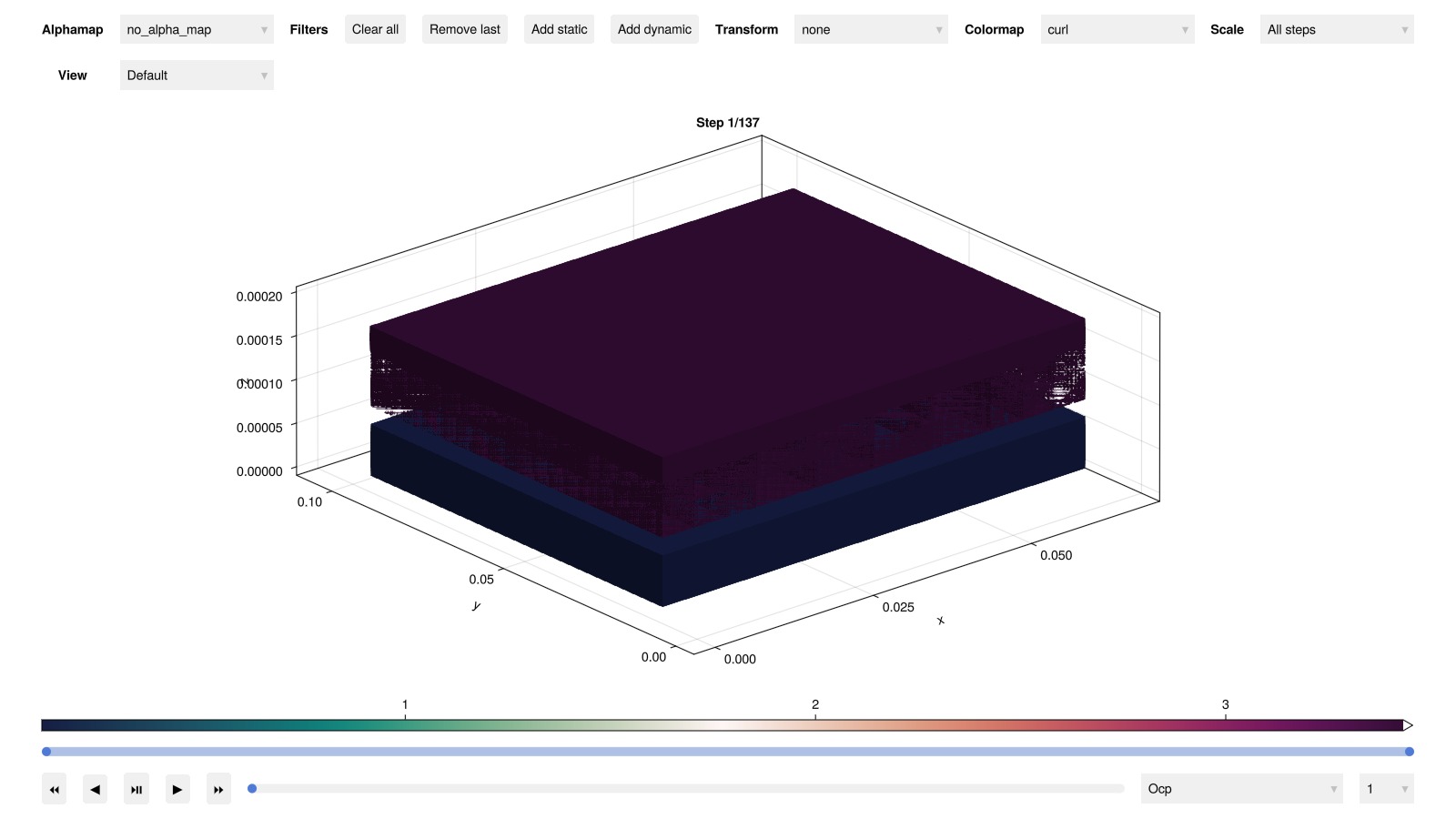The image size is (1456, 819).
Task: Click the colorbar tick label 2
Action: (x=815, y=704)
